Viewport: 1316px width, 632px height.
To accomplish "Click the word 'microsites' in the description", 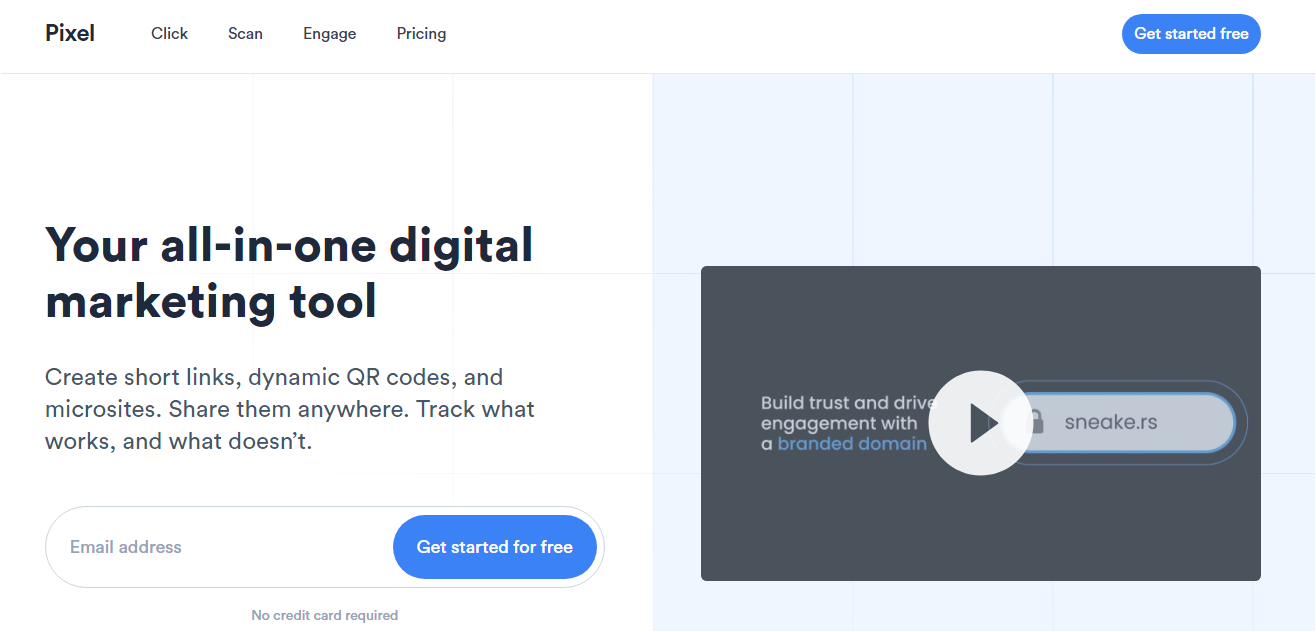I will click(x=102, y=409).
